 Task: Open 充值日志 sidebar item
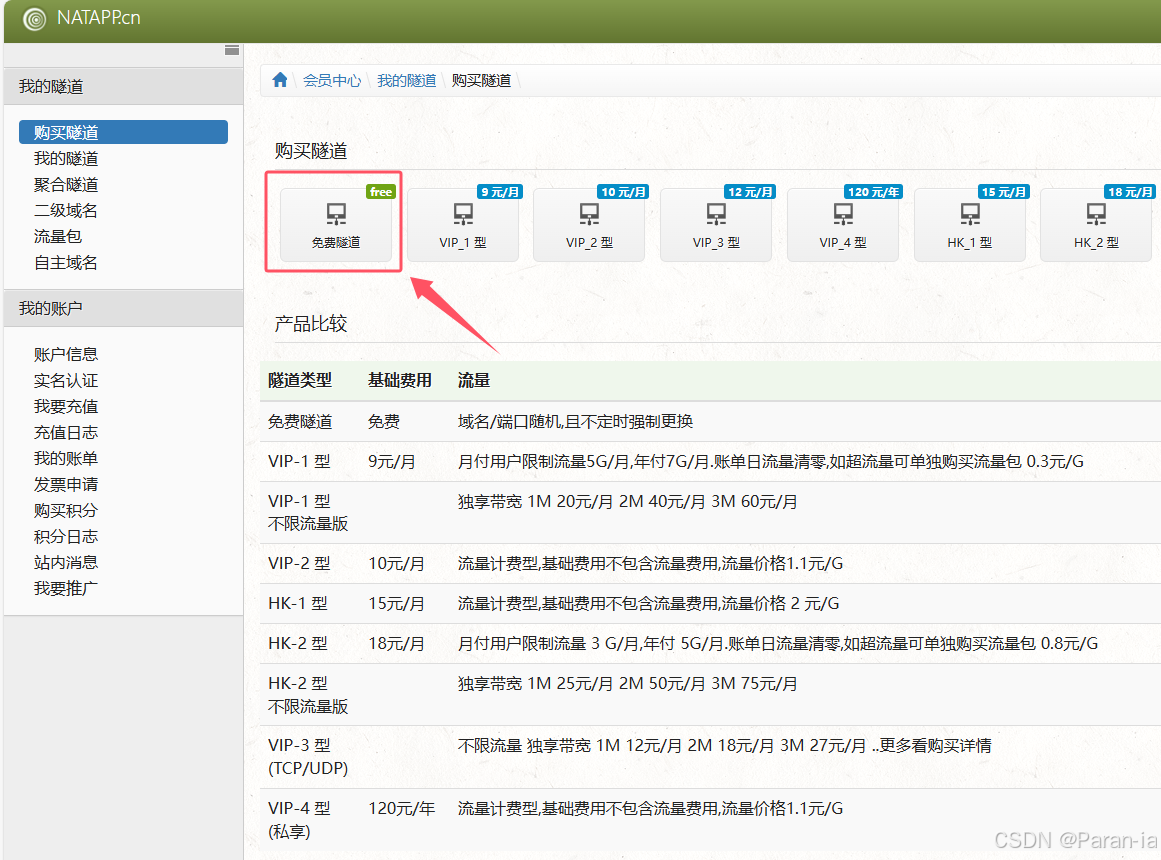coord(66,433)
